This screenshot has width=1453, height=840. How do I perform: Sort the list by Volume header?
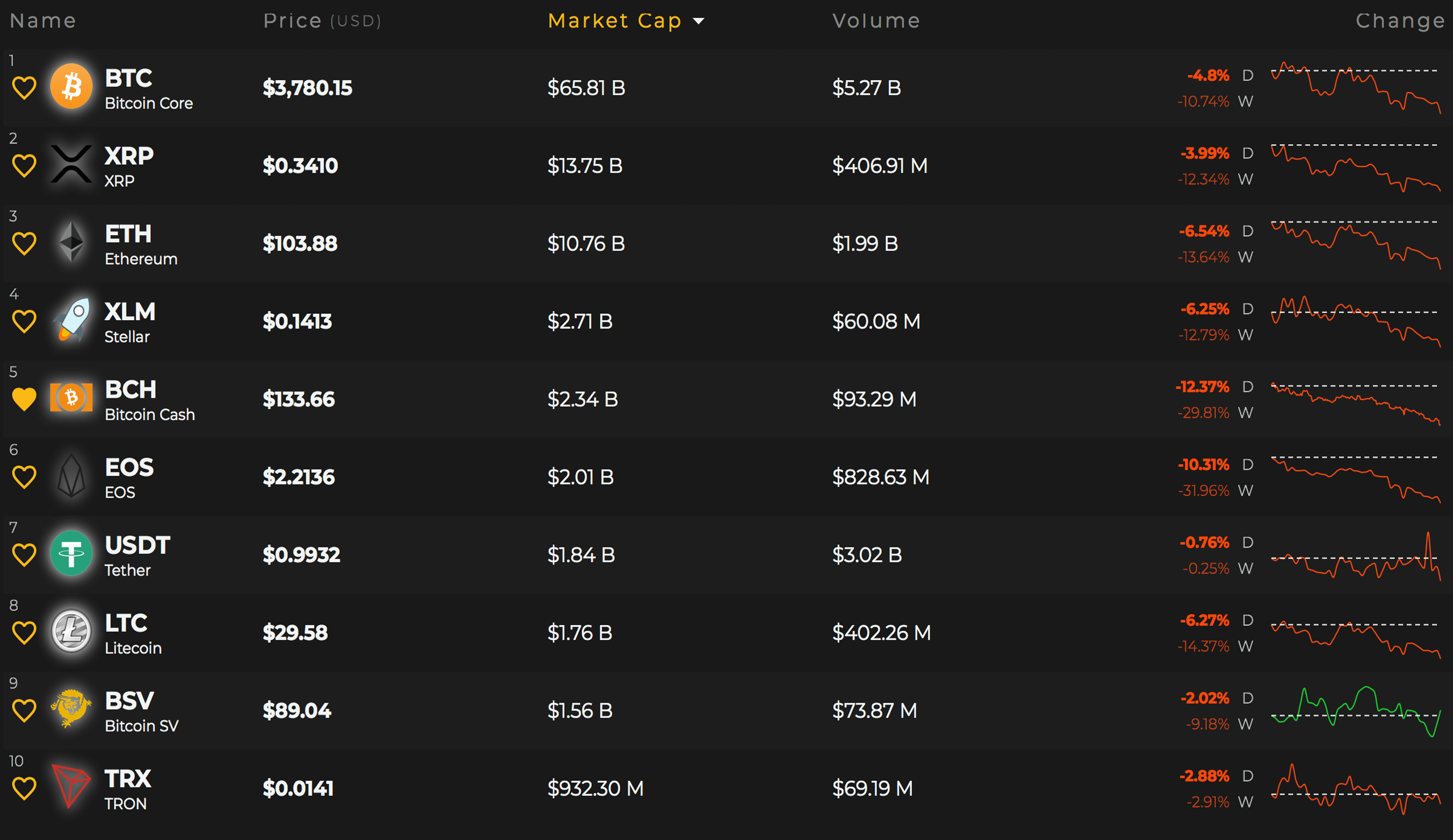(876, 21)
